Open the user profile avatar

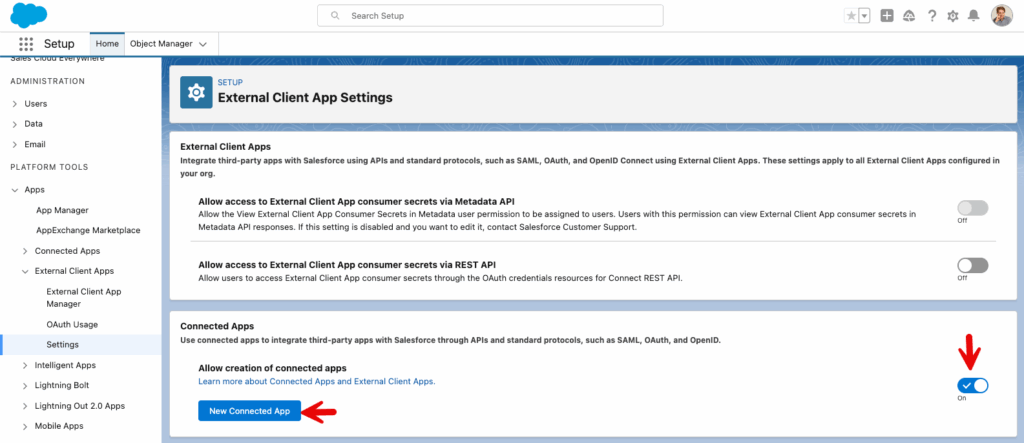[x=1001, y=16]
